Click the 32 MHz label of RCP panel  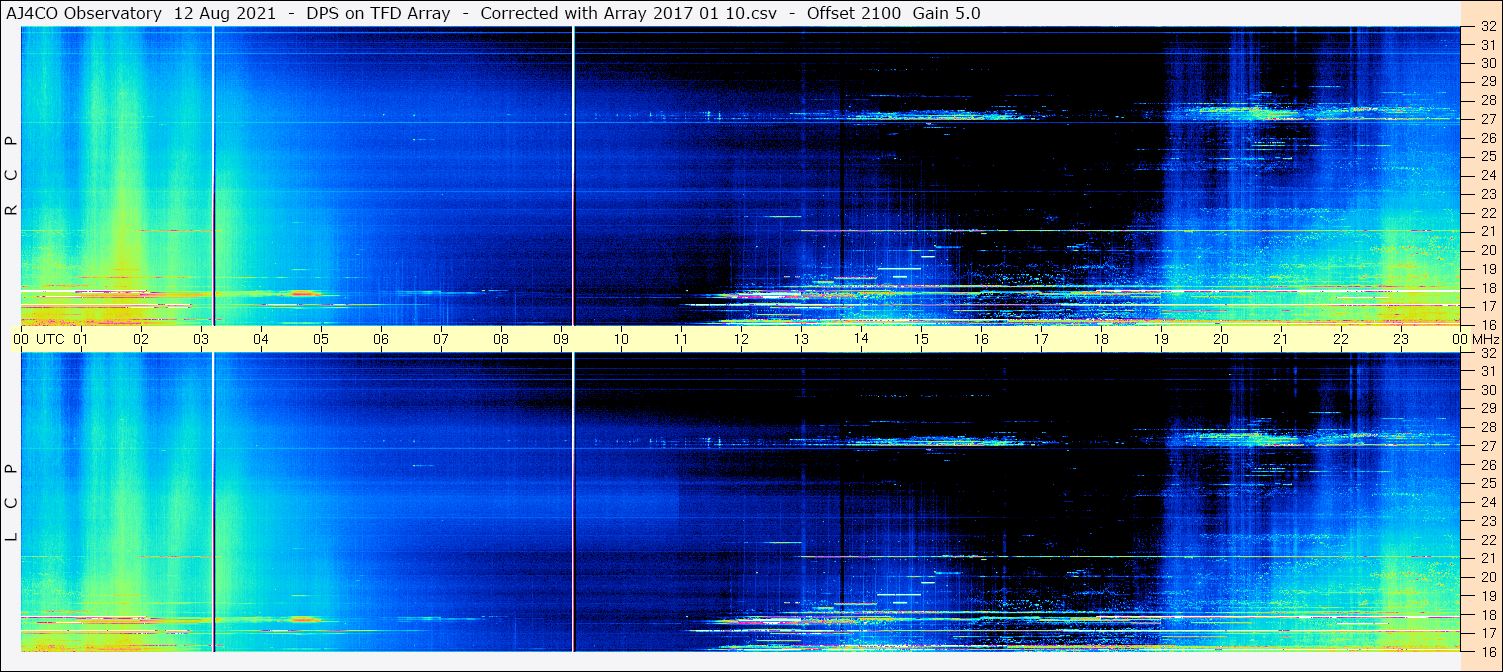point(1487,27)
